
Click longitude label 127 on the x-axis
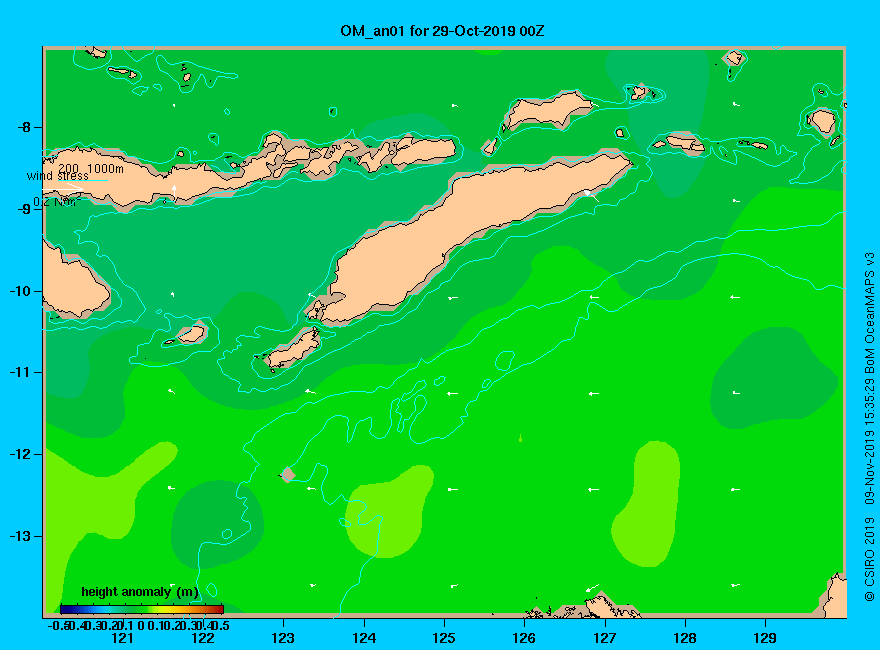pyautogui.click(x=604, y=638)
